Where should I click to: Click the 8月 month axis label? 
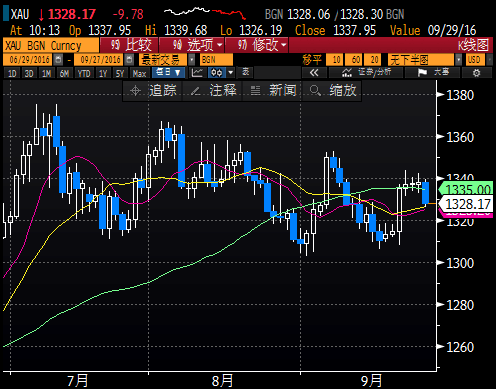pyautogui.click(x=223, y=381)
